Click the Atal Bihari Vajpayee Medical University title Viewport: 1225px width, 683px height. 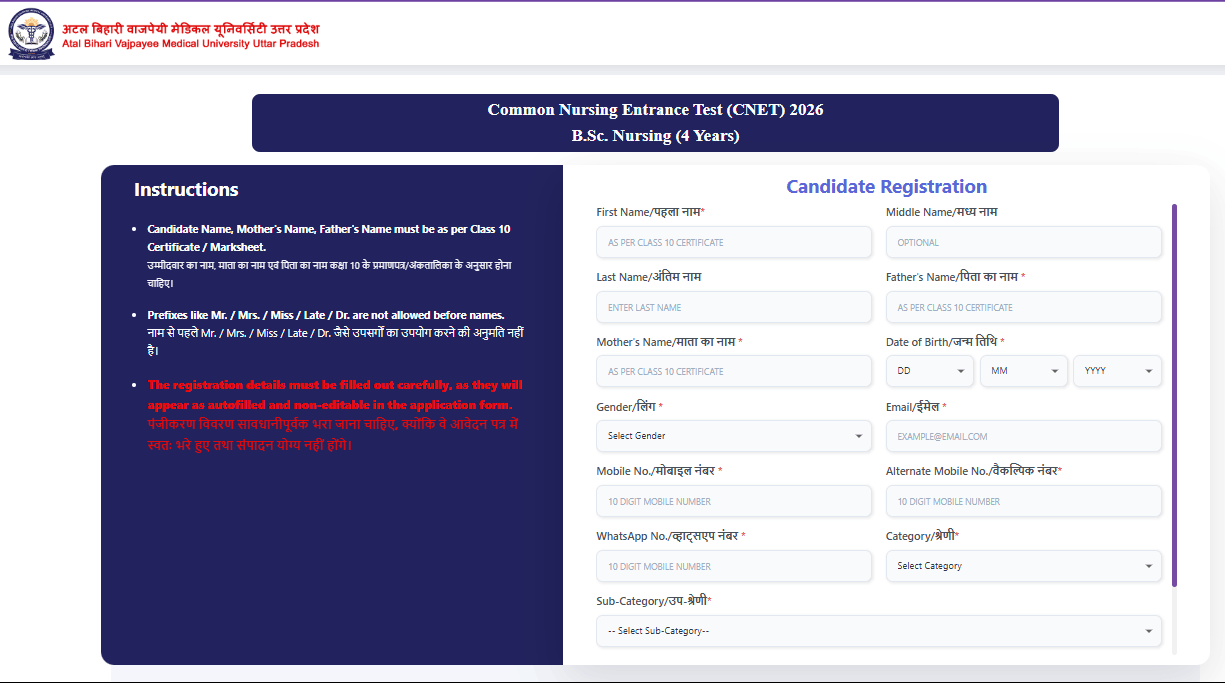[191, 36]
